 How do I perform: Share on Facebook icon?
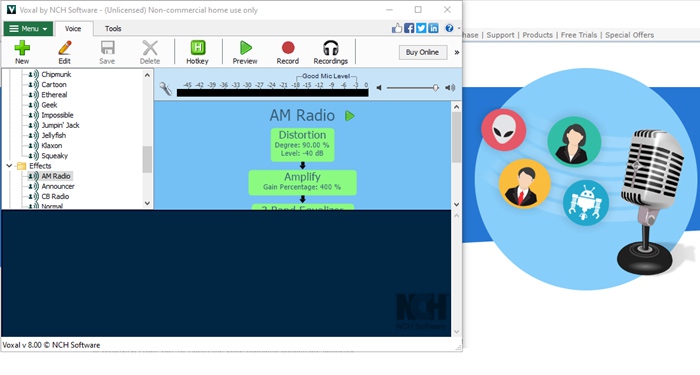(409, 28)
